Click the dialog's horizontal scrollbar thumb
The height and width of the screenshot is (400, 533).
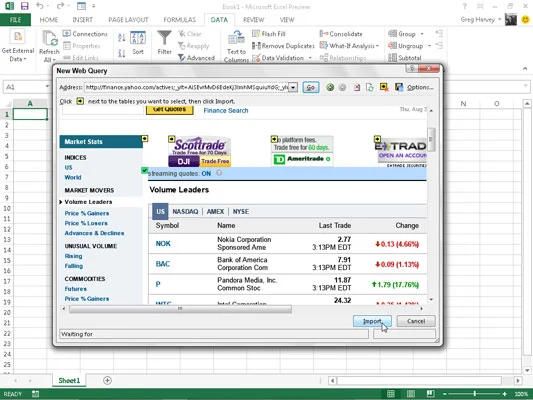click(180, 309)
